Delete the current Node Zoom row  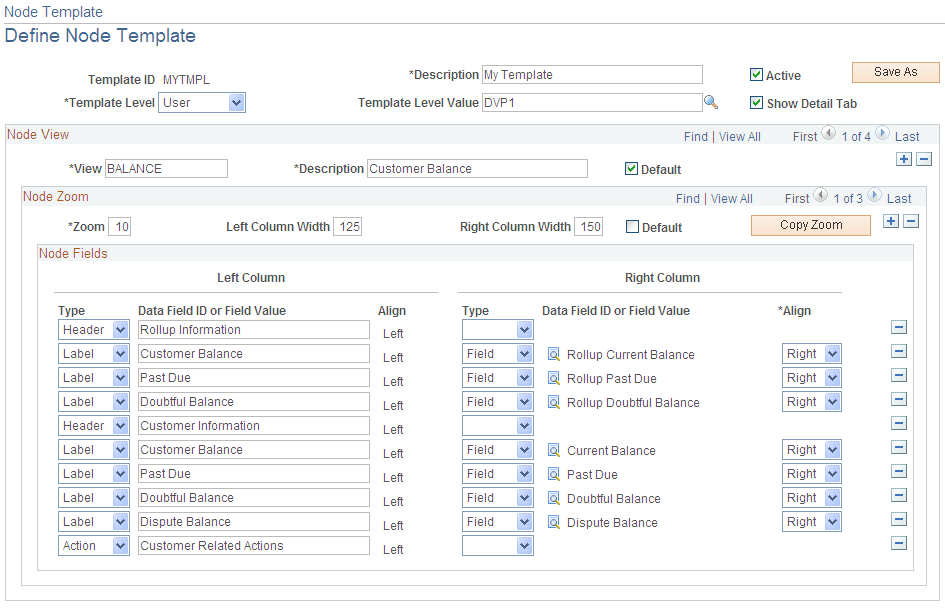coord(910,220)
